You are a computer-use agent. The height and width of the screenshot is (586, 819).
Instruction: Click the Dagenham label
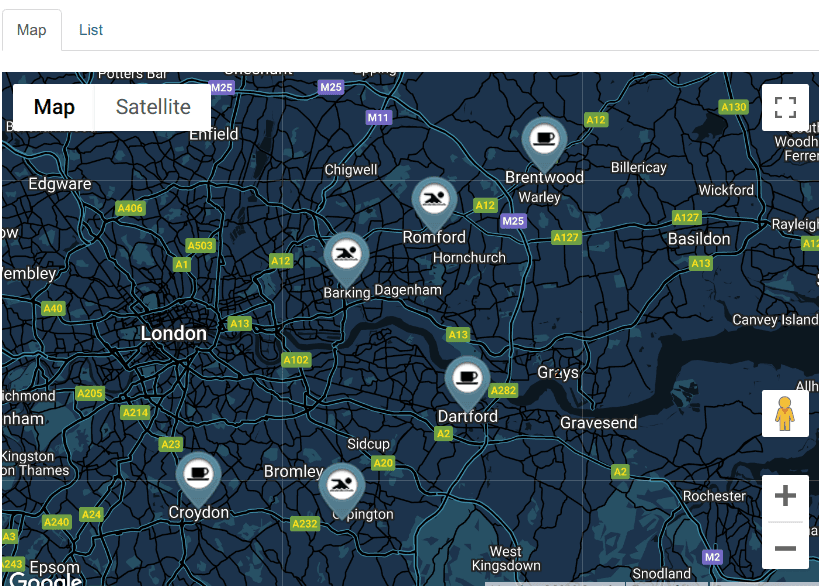point(408,290)
